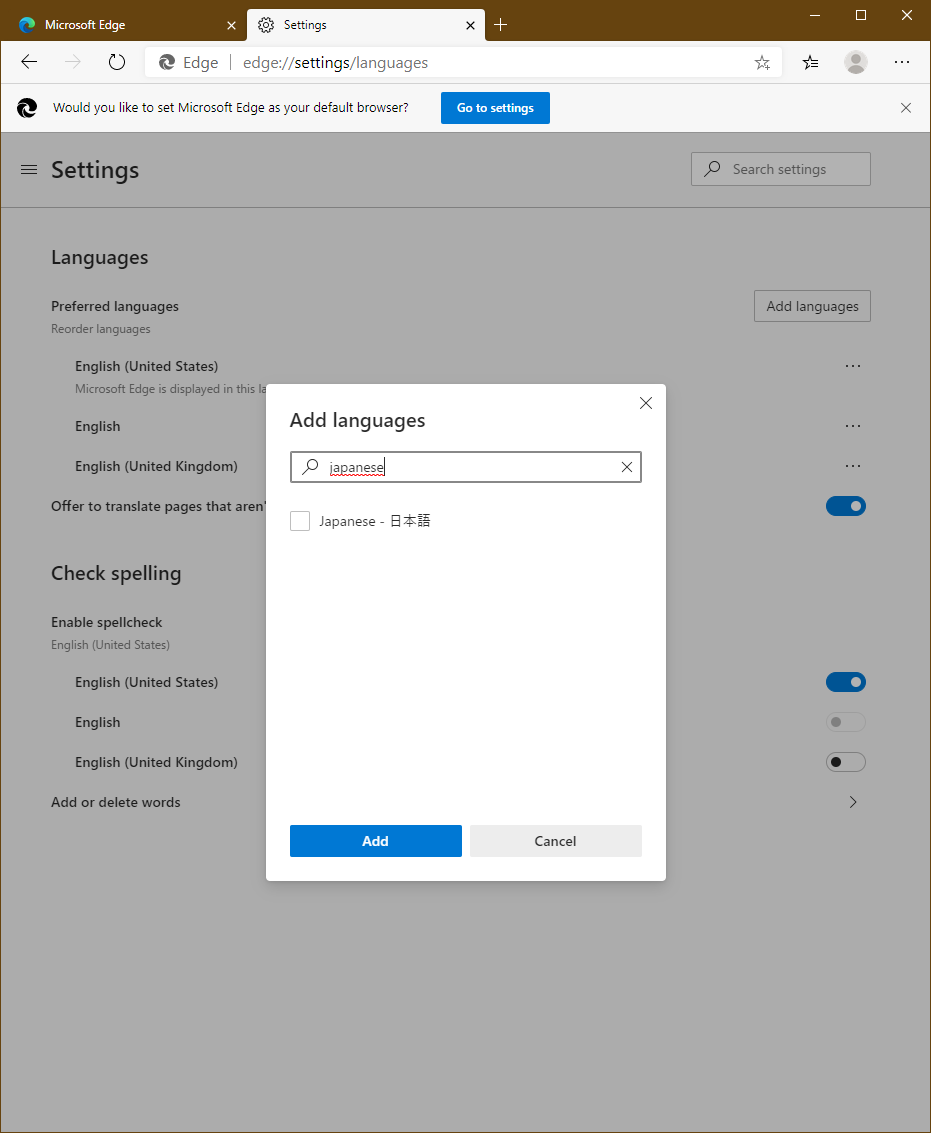The height and width of the screenshot is (1133, 931).
Task: Toggle spellcheck for English
Action: [x=846, y=722]
